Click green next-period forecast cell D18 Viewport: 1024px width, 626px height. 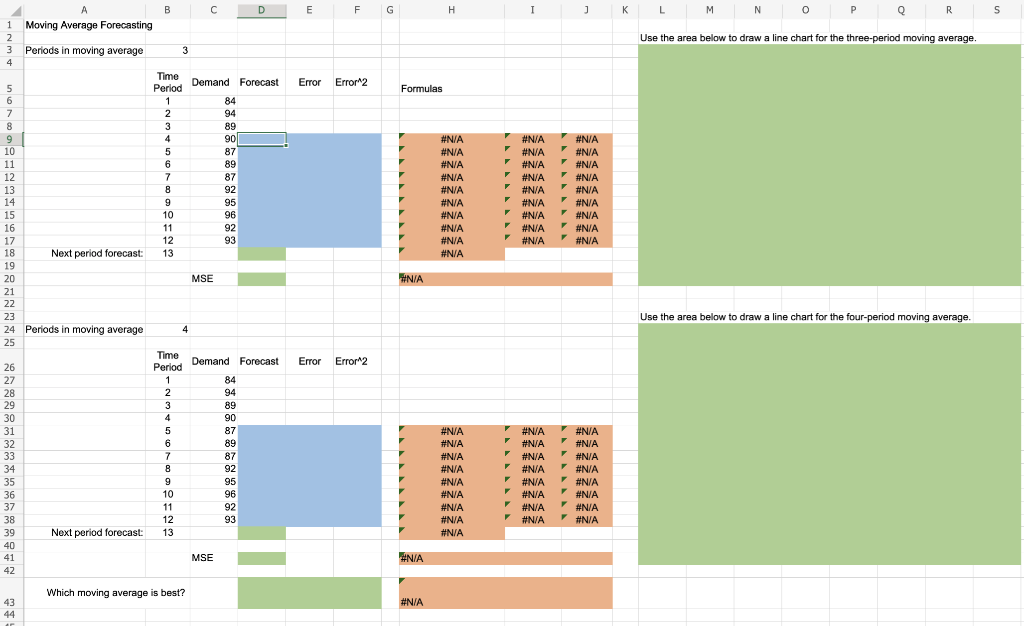(x=261, y=254)
